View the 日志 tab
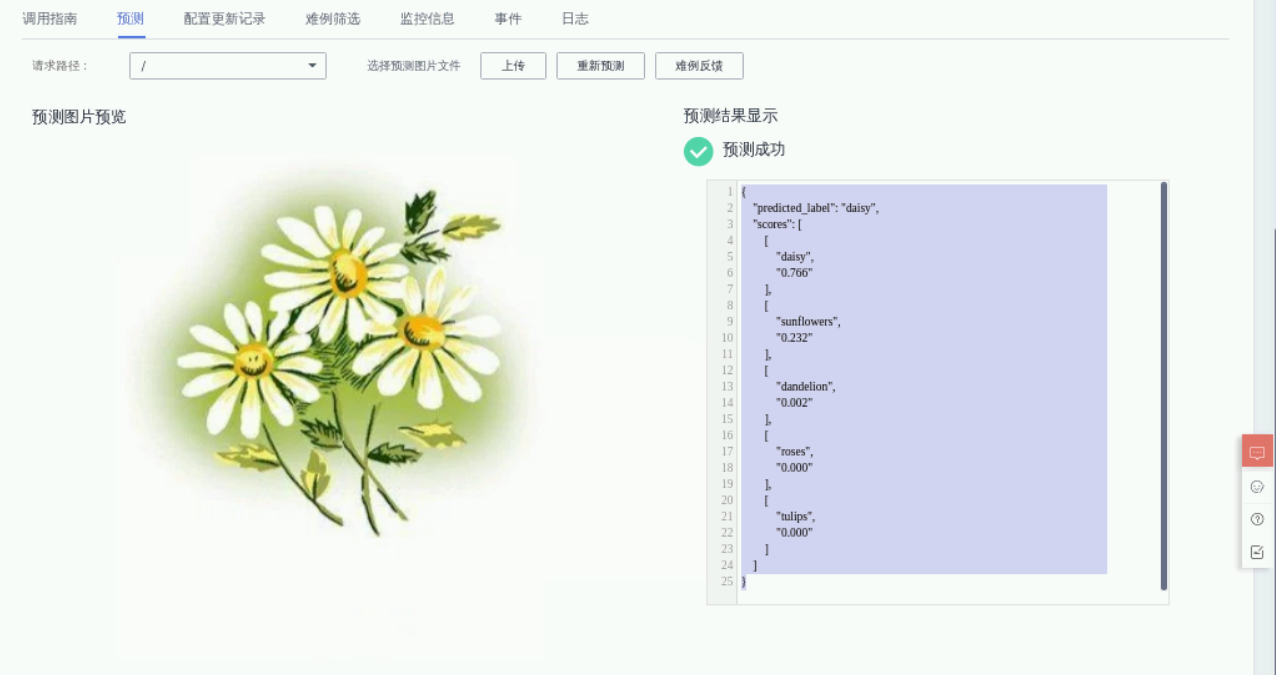The image size is (1276, 675). click(x=575, y=19)
